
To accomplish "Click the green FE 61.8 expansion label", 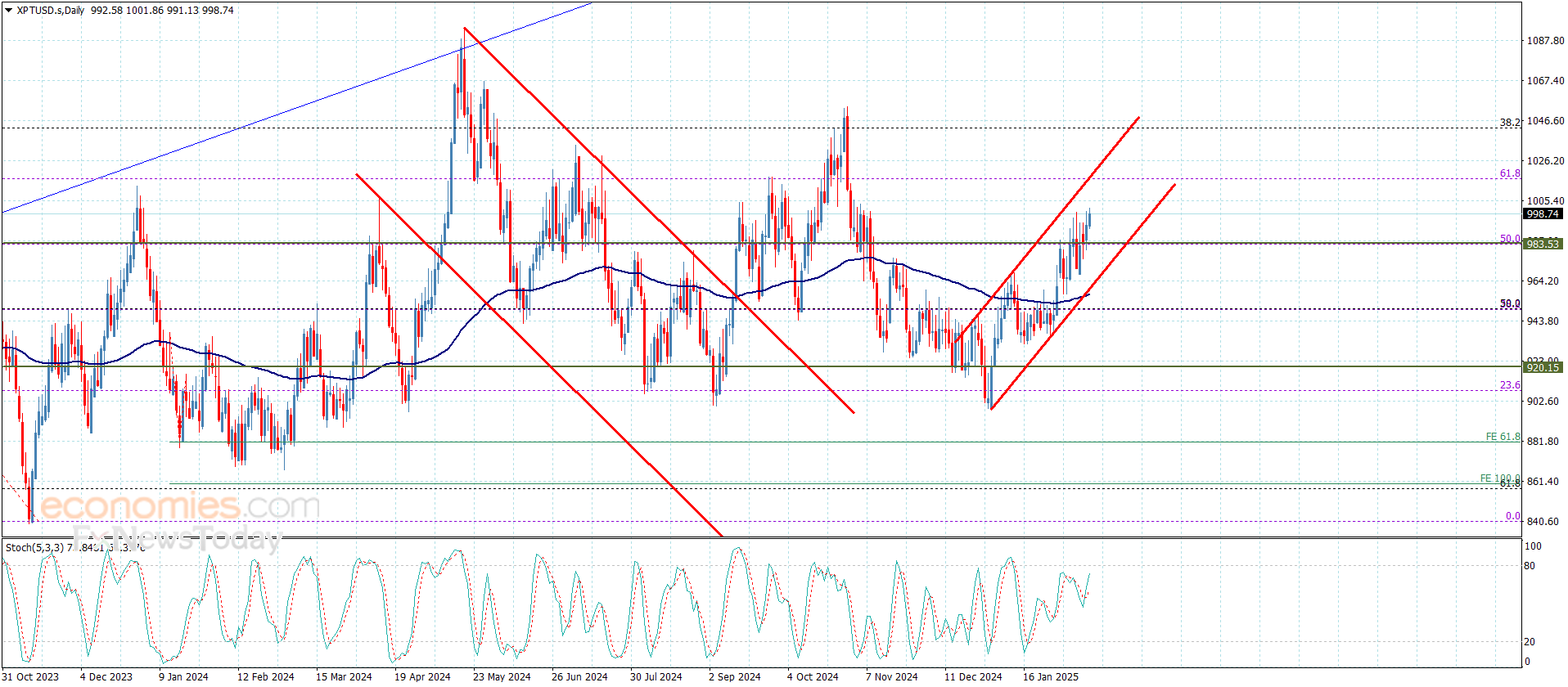I will pos(1503,437).
